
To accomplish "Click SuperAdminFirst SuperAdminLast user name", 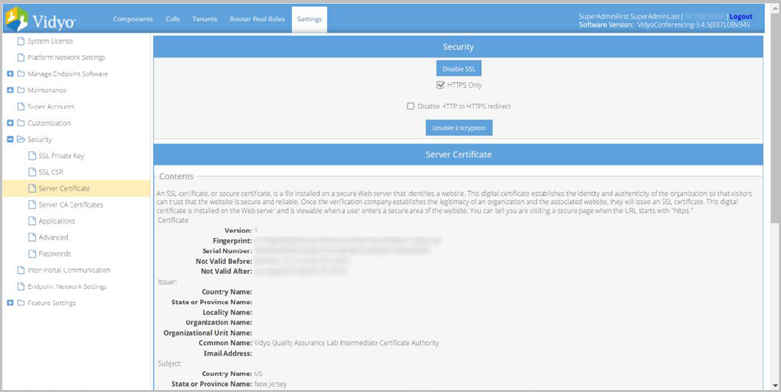I will pyautogui.click(x=629, y=16).
